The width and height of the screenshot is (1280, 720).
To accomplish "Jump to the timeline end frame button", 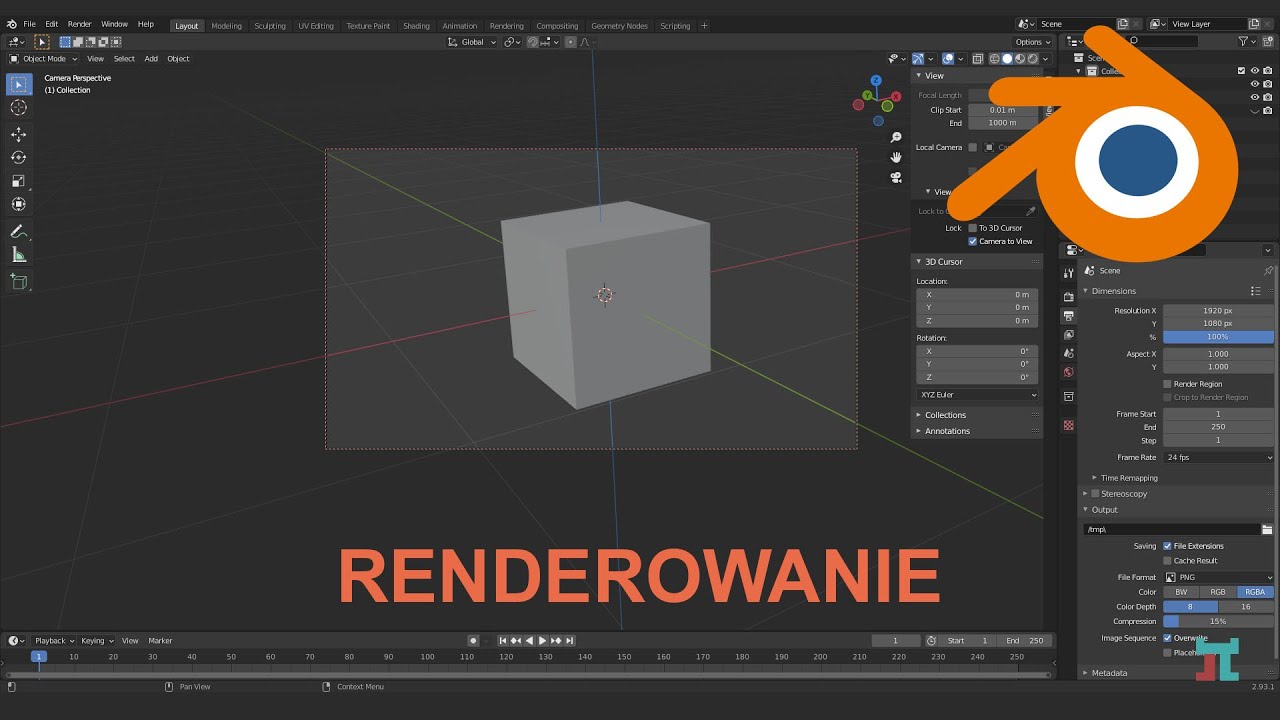I will (569, 640).
